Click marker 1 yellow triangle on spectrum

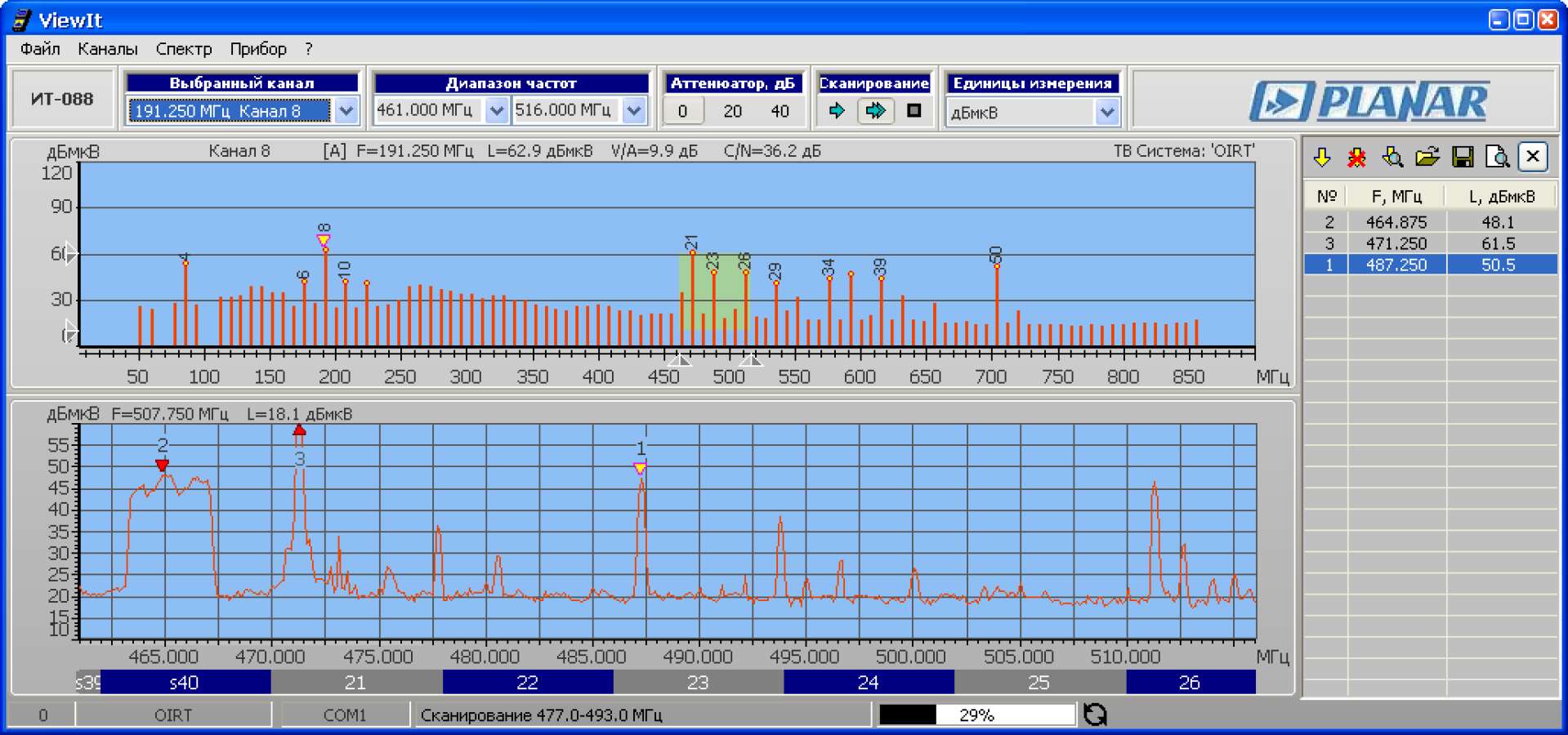[640, 468]
